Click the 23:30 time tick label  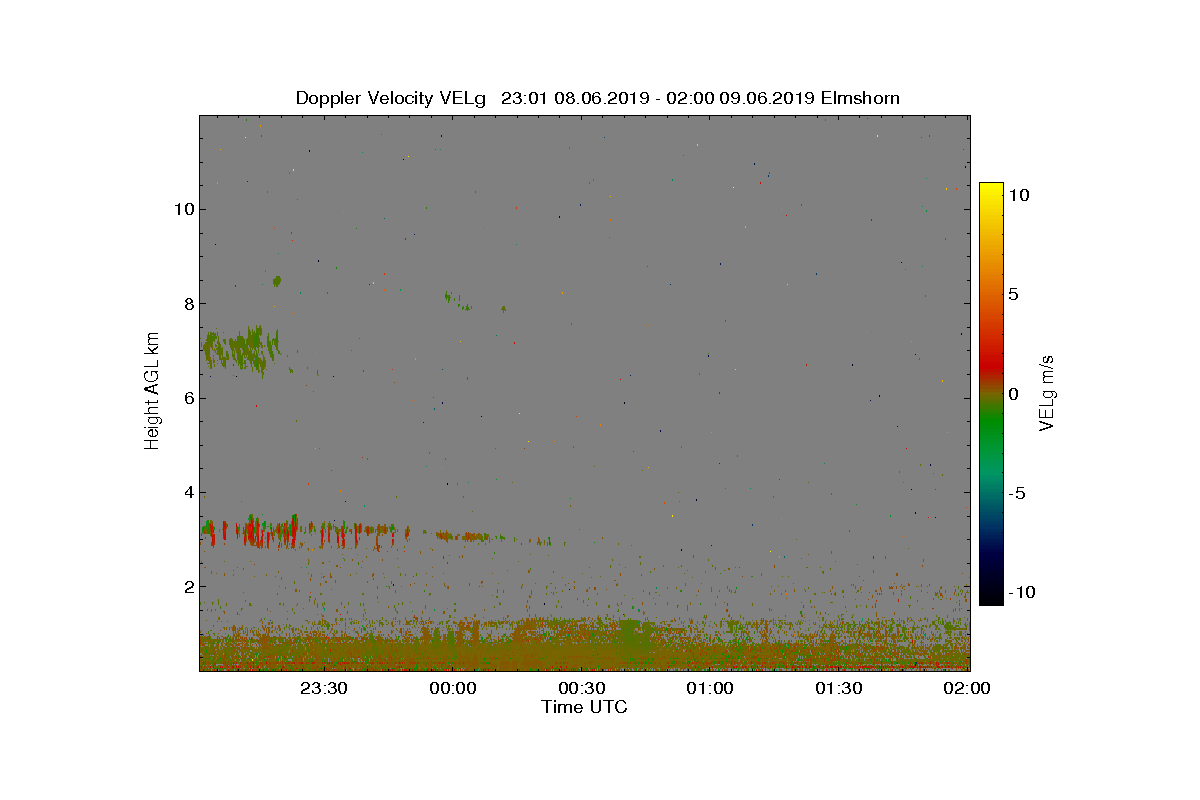323,688
